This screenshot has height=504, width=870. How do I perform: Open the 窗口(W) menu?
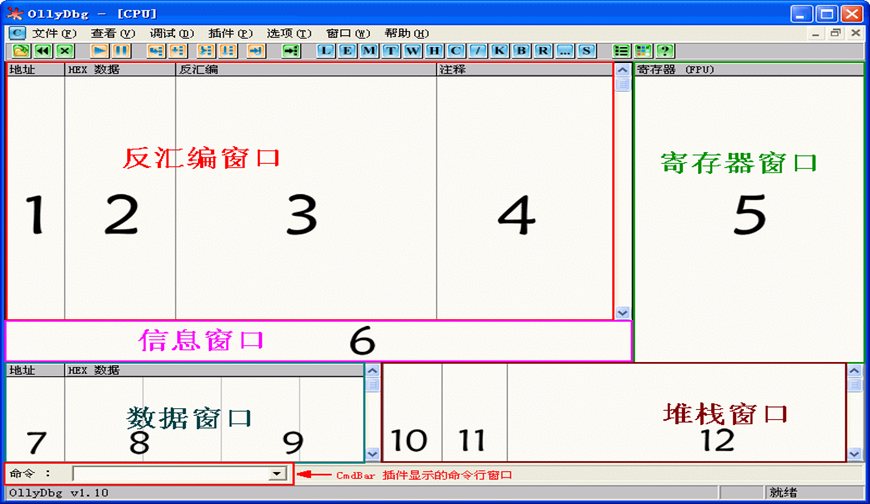(348, 33)
